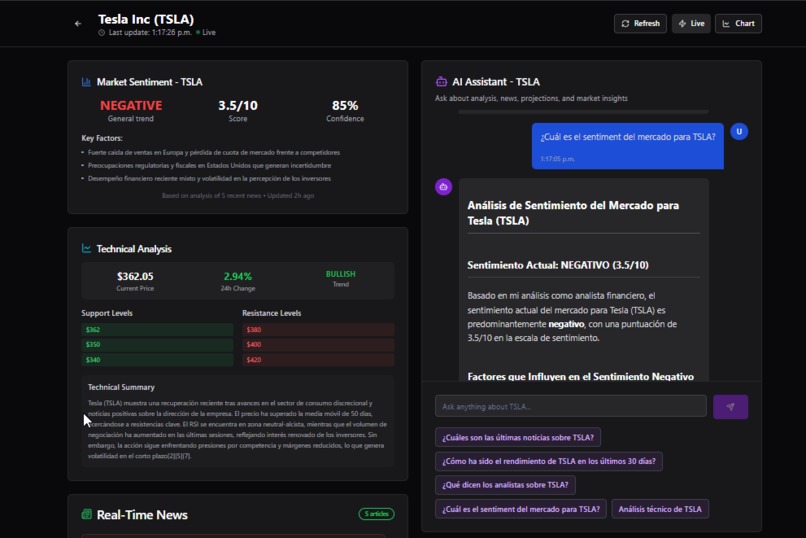
Task: Select suggestion about rendimiento de TSLA últimos 30 días
Action: coord(548,461)
